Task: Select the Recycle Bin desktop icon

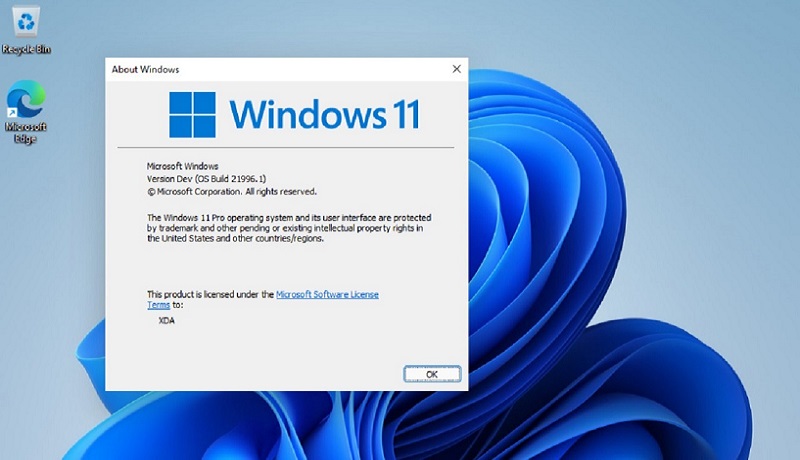Action: (x=27, y=20)
